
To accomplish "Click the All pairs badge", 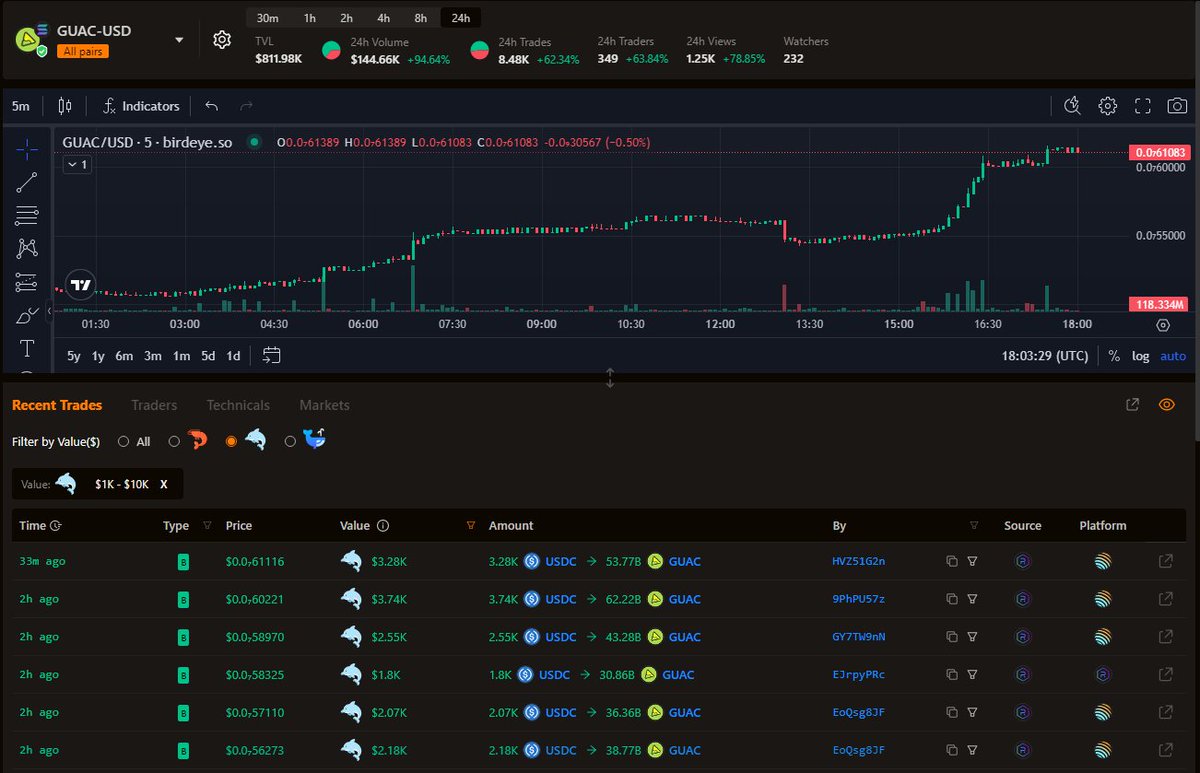I will [83, 51].
